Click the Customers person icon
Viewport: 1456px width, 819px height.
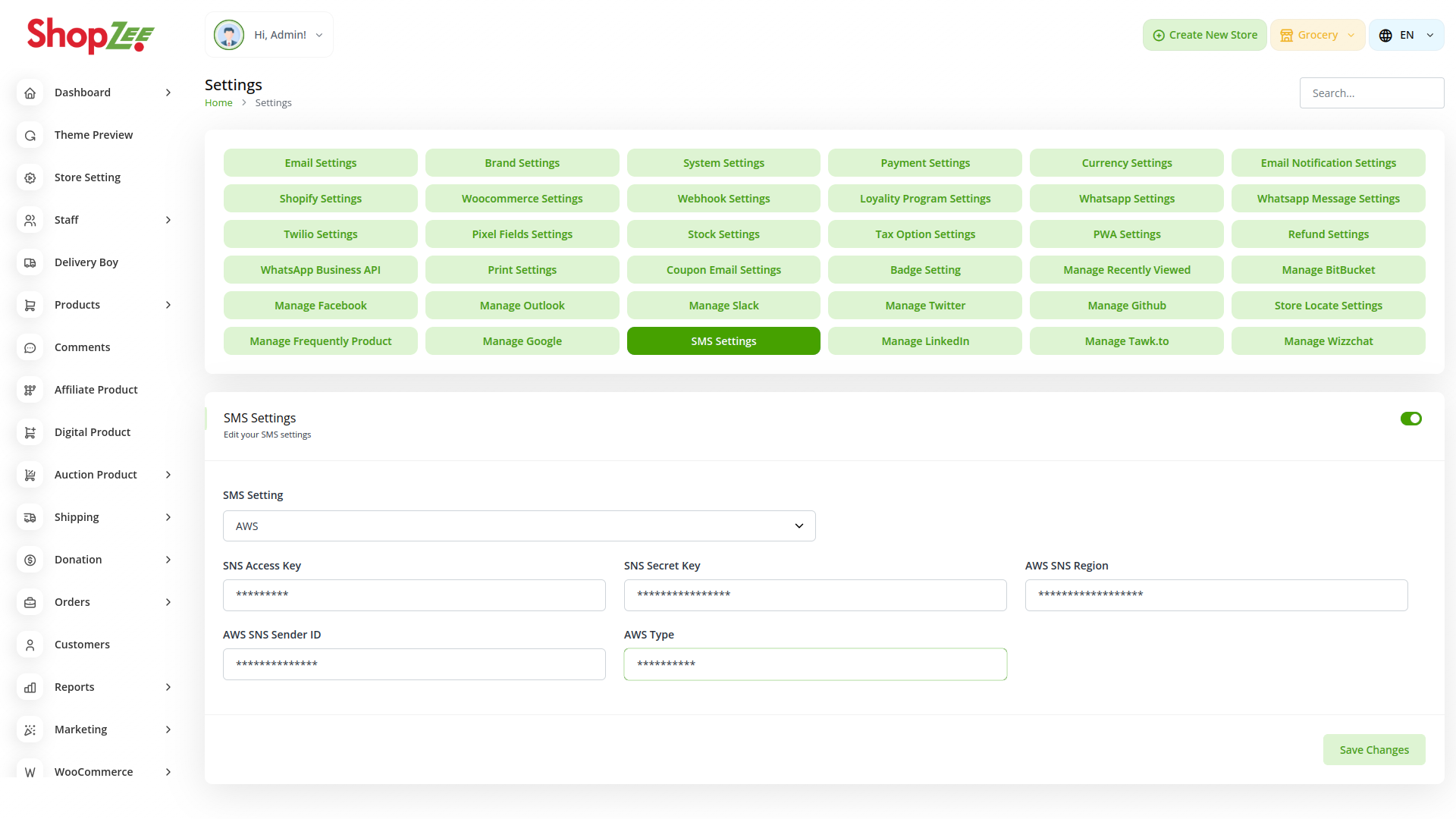coord(30,645)
